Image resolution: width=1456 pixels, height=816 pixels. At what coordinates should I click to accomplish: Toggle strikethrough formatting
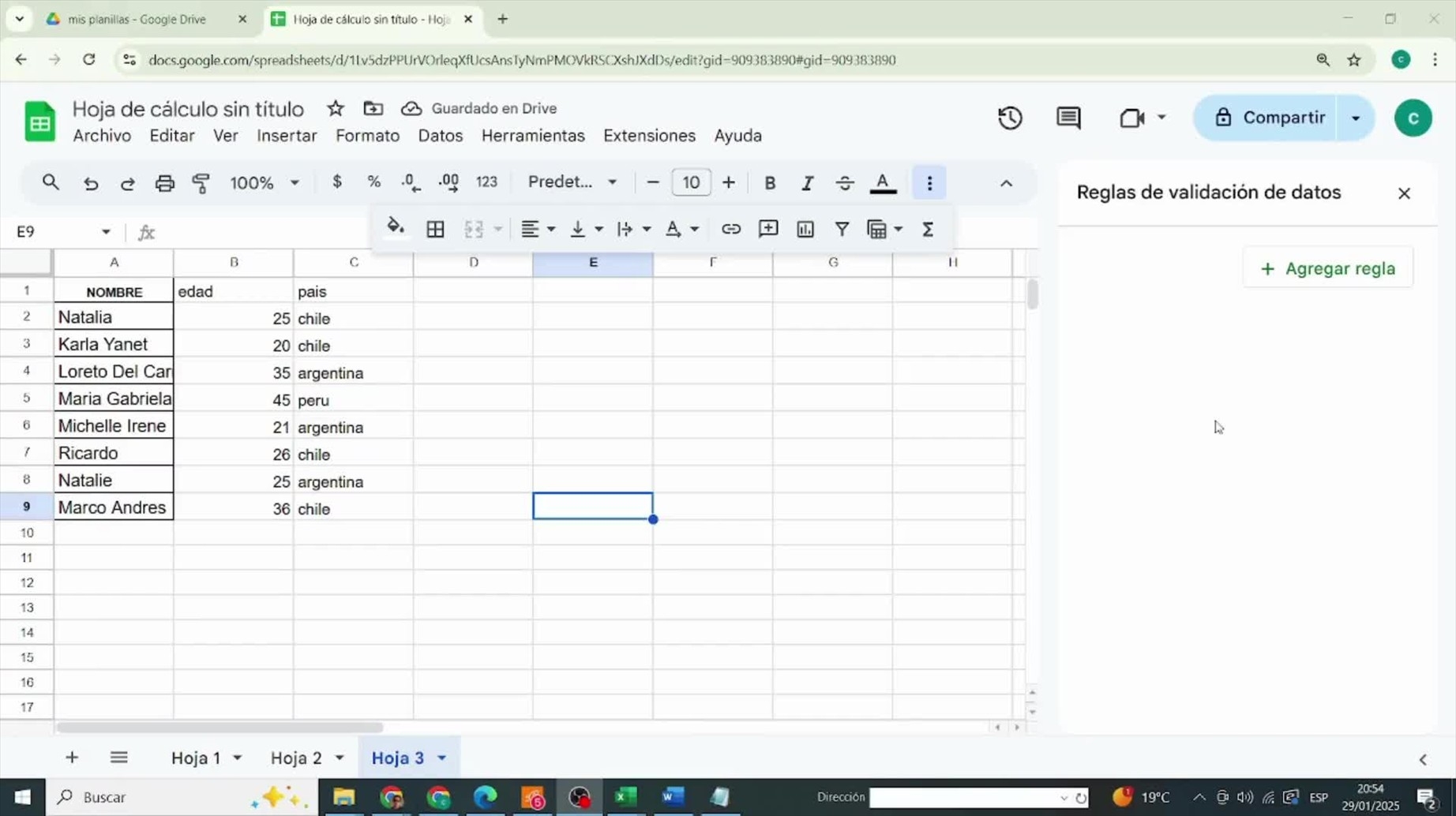coord(844,183)
